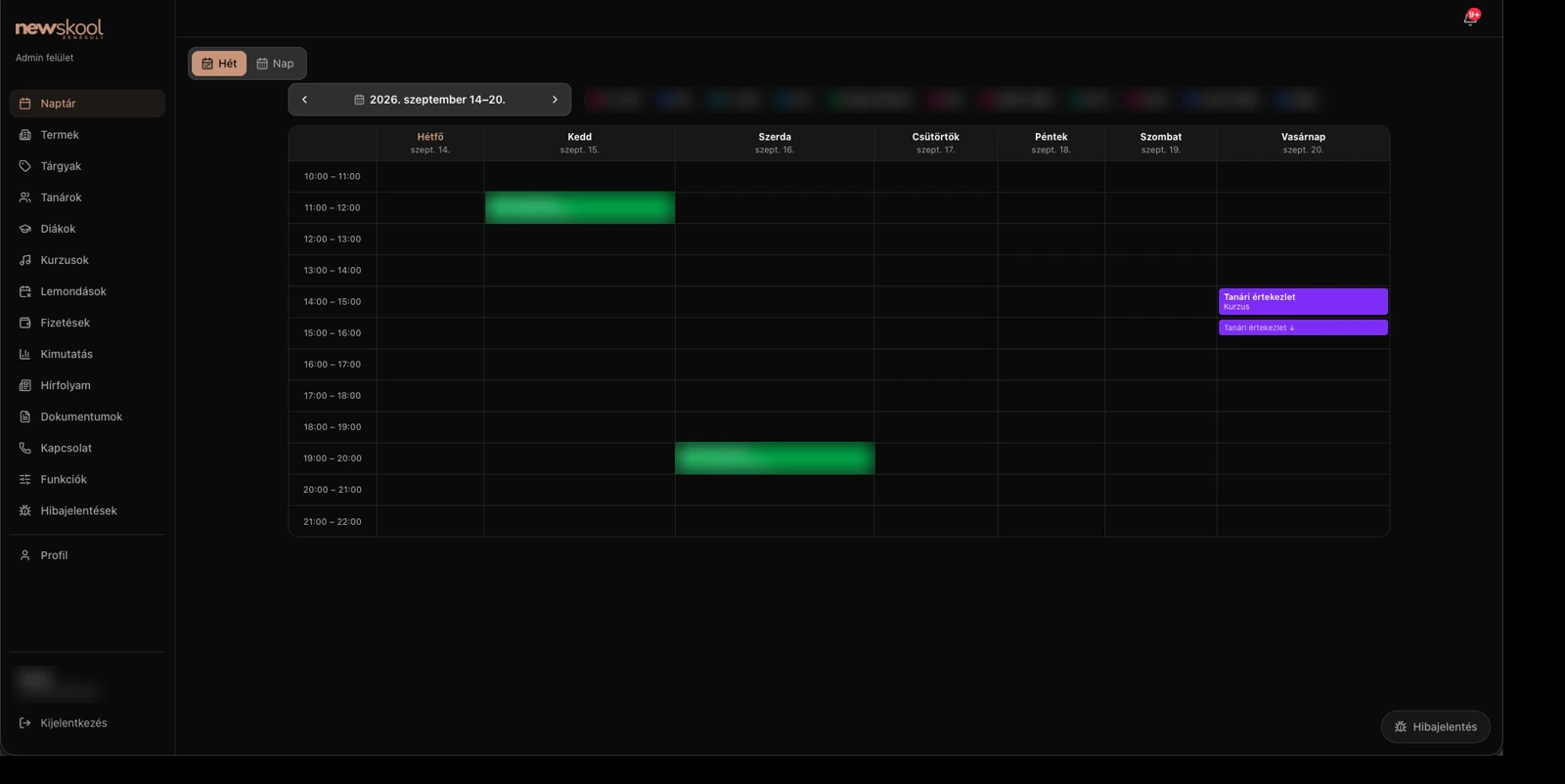Viewport: 1565px width, 784px height.
Task: Click the Tárgyak tag icon
Action: pyautogui.click(x=25, y=166)
